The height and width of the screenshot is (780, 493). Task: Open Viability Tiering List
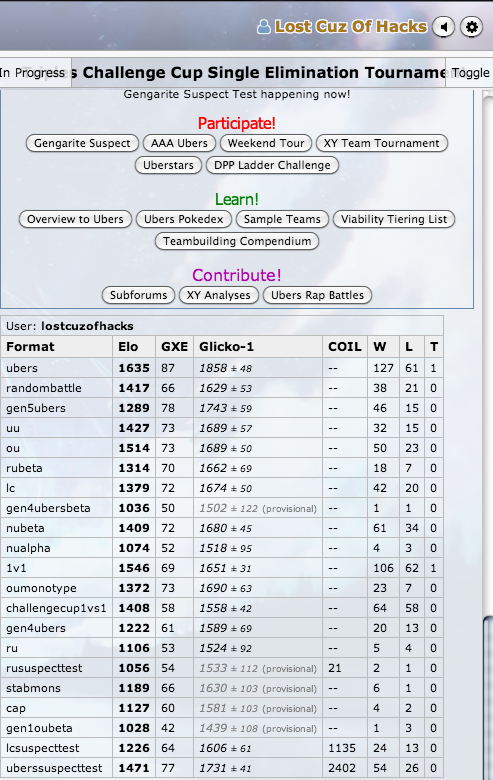394,219
